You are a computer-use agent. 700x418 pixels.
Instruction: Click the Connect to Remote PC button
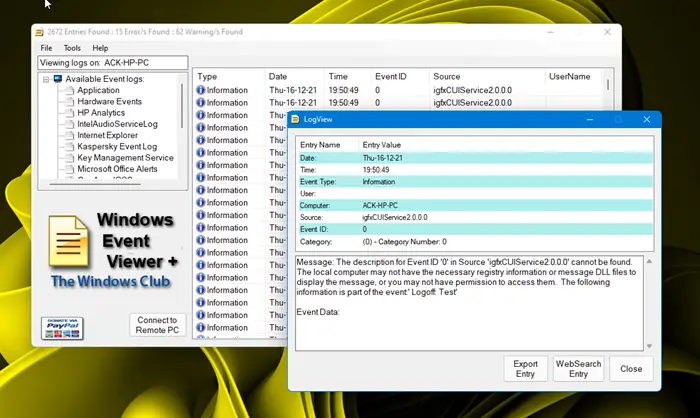pos(157,325)
